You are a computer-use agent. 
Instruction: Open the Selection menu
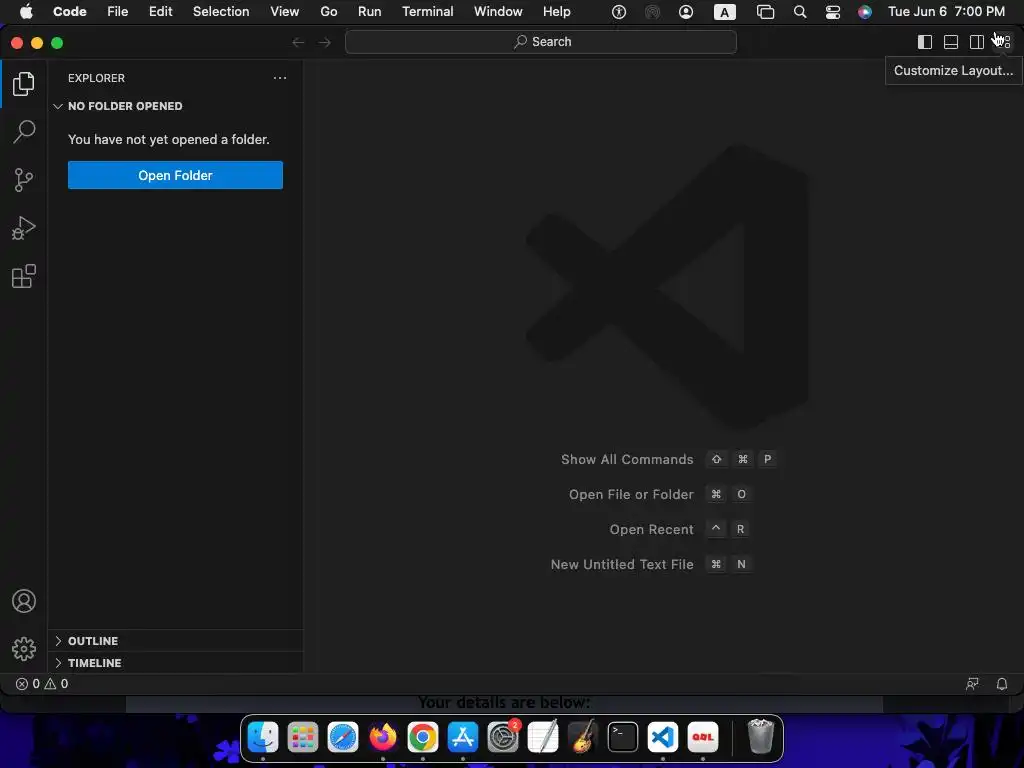pyautogui.click(x=221, y=12)
